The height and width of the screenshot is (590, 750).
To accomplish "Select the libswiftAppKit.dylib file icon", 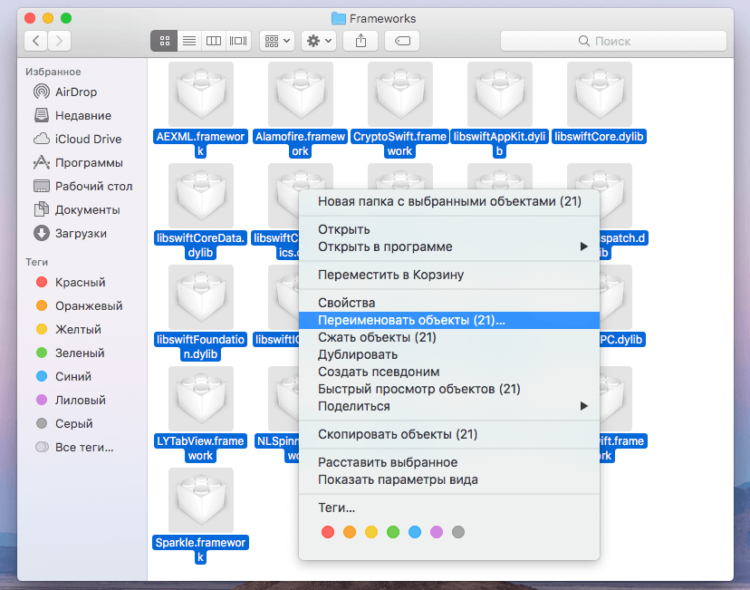I will pos(500,94).
